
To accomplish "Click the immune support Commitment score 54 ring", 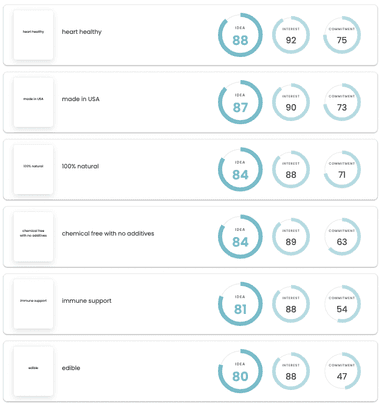I will click(x=342, y=304).
